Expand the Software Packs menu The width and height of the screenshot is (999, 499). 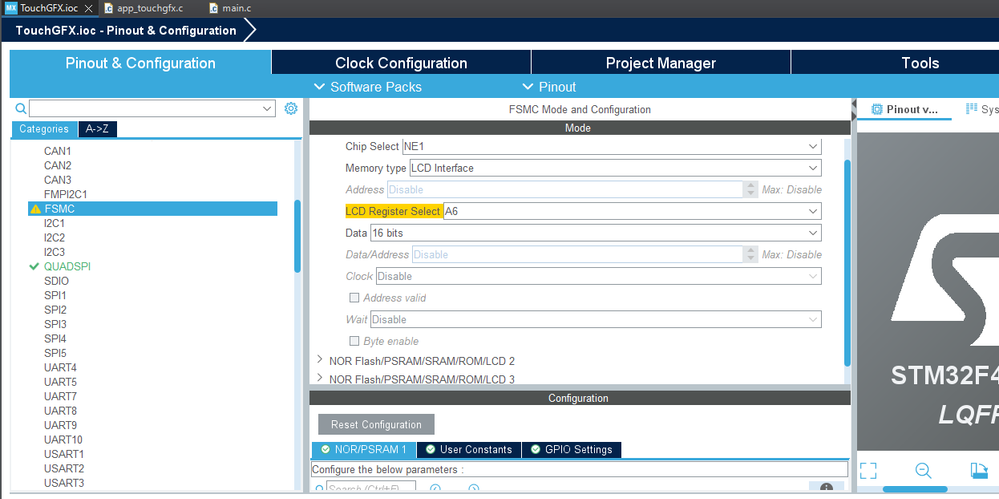[368, 87]
